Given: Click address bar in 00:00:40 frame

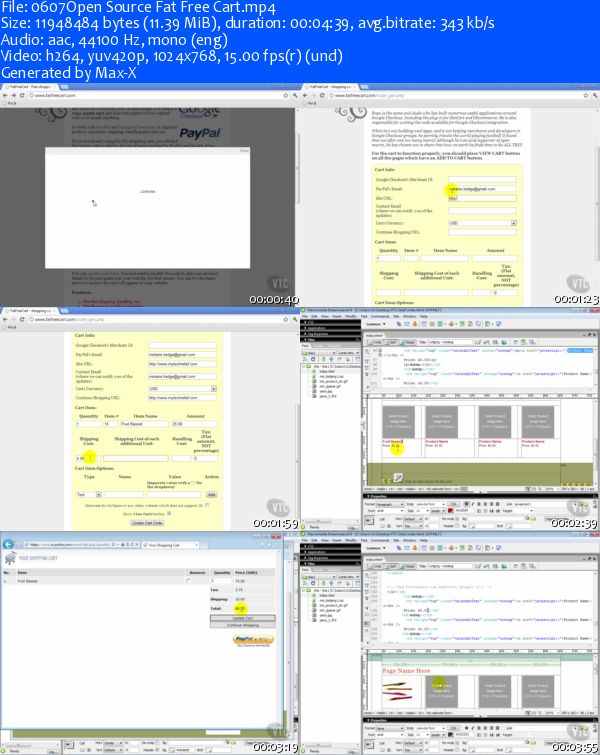Looking at the screenshot, I should pos(154,95).
